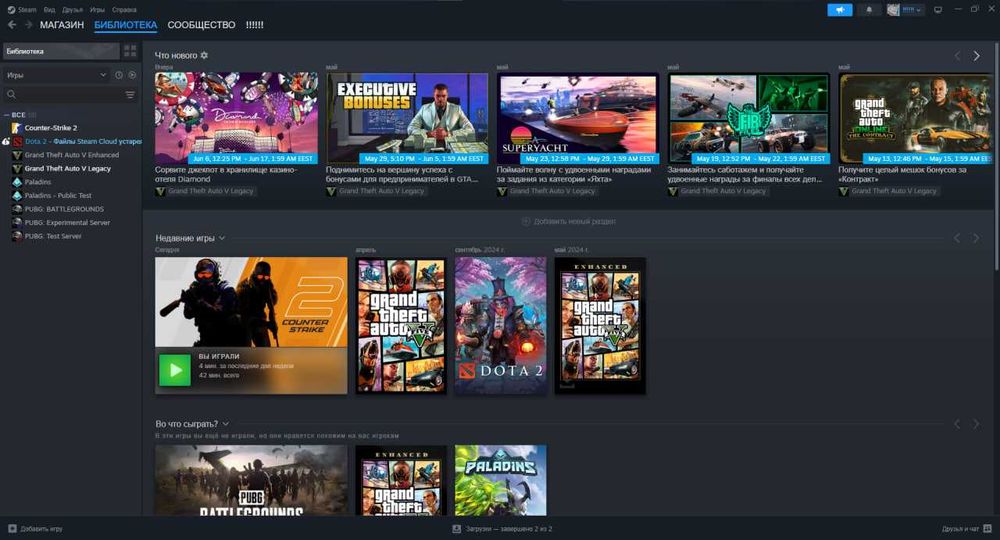Open the downloads icon in the status bar

pyautogui.click(x=457, y=529)
